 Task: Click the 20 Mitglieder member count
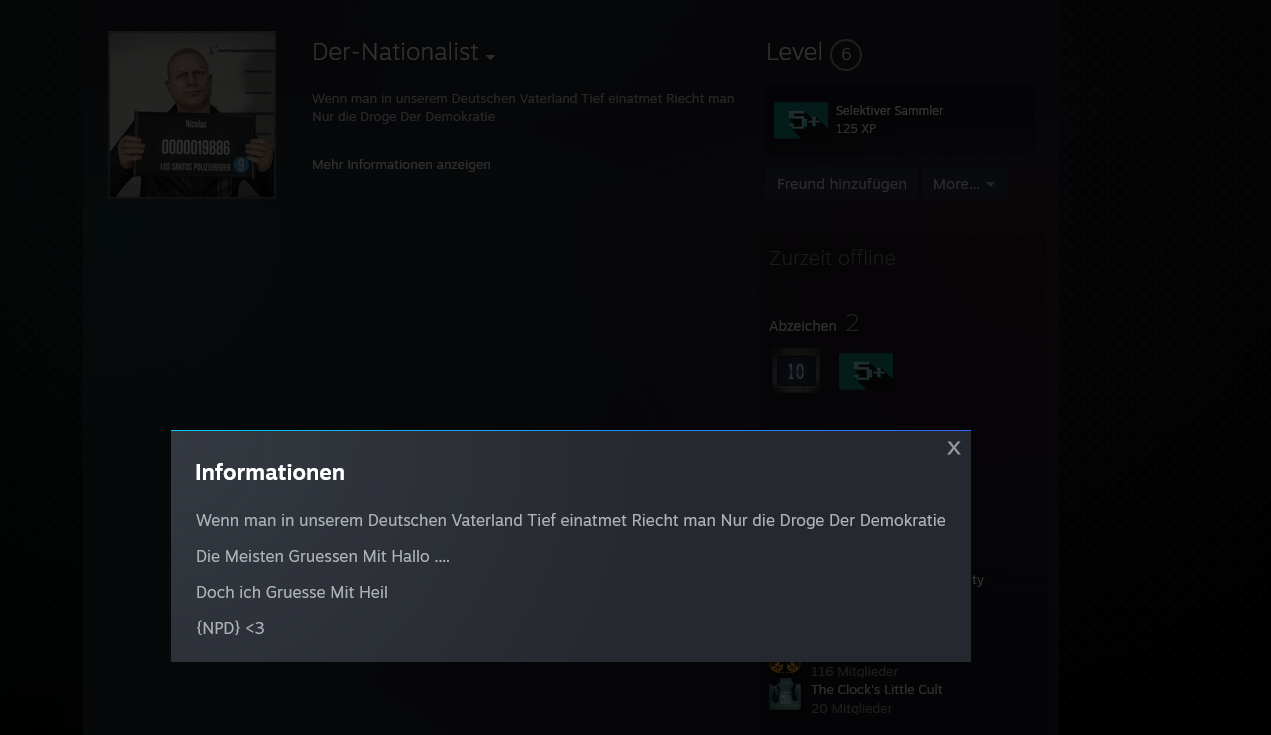coord(851,709)
